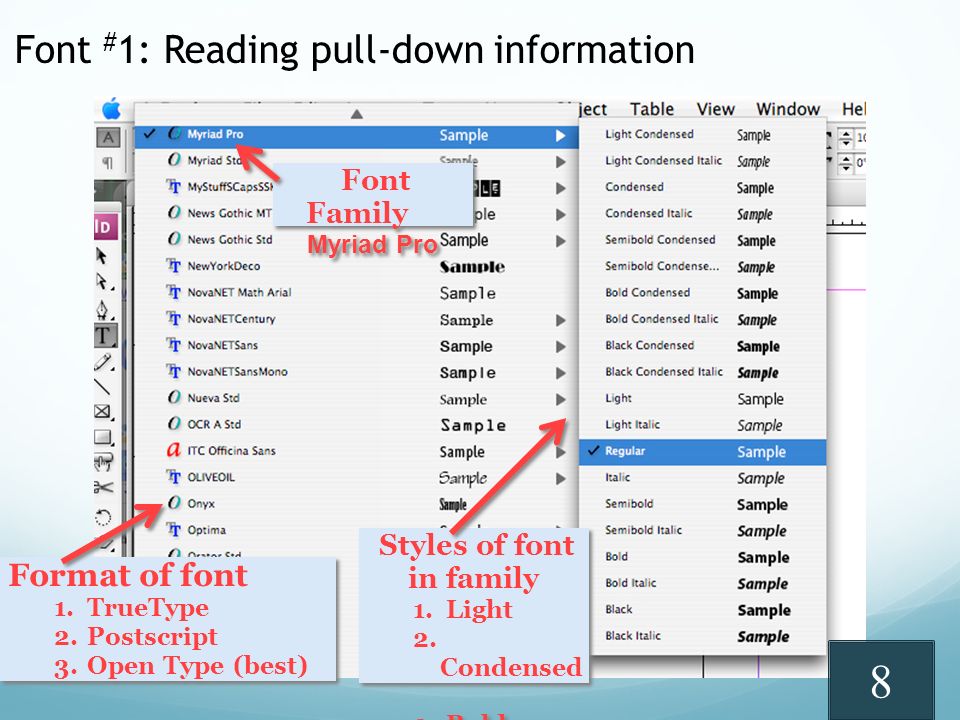The width and height of the screenshot is (960, 720).
Task: Click the PostScript icon beside ITC Officina Sans
Action: (174, 450)
